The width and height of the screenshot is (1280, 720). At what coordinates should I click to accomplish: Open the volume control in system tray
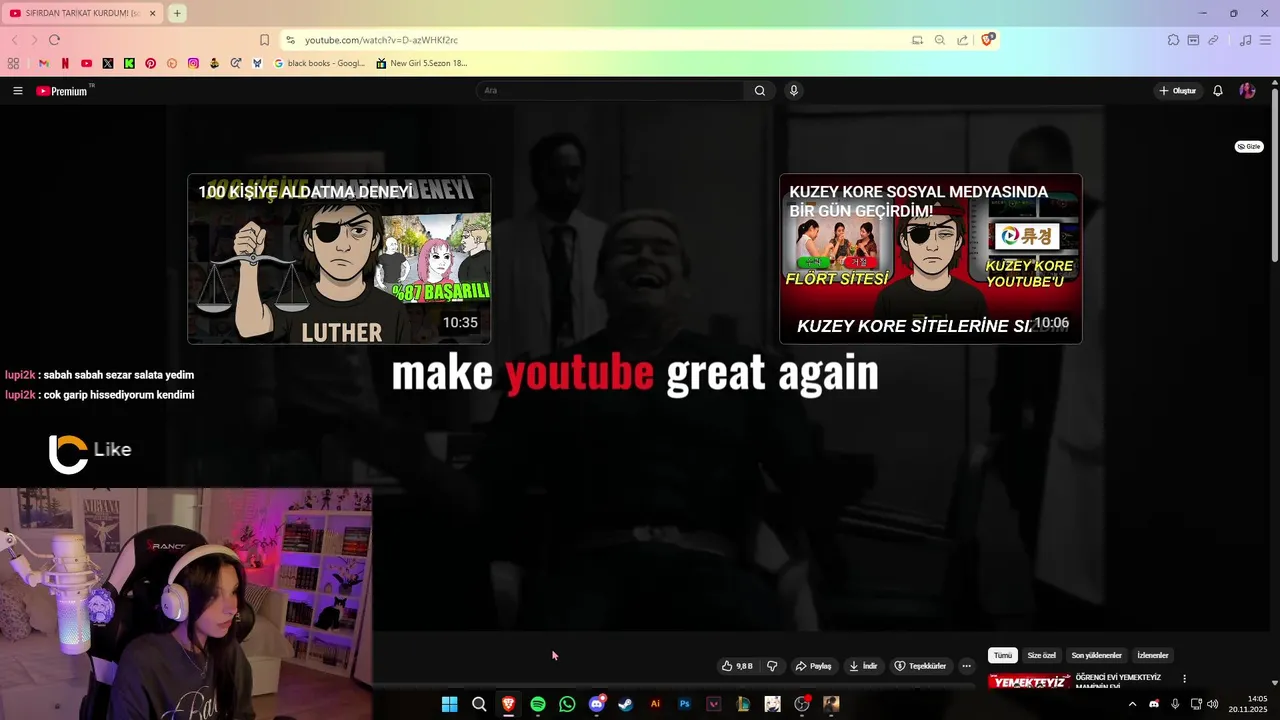point(1213,704)
